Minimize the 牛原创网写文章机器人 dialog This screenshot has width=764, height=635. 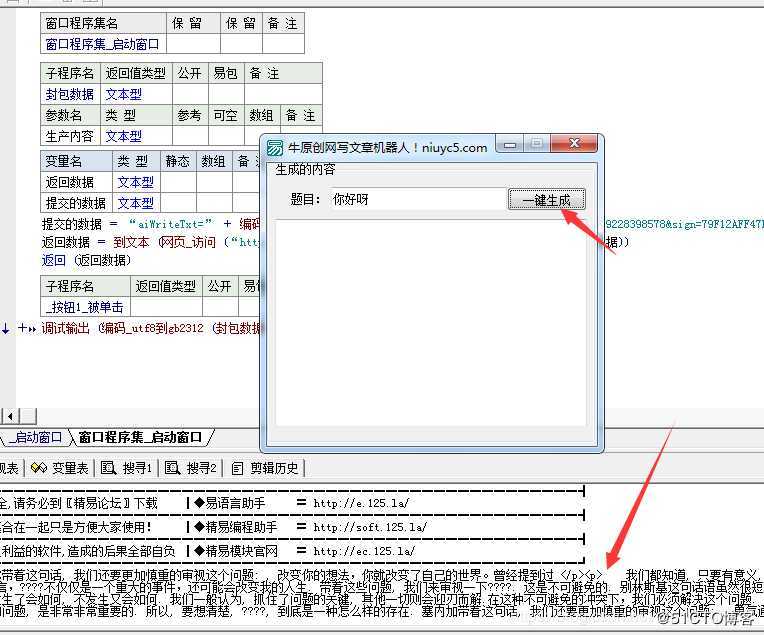(x=510, y=144)
